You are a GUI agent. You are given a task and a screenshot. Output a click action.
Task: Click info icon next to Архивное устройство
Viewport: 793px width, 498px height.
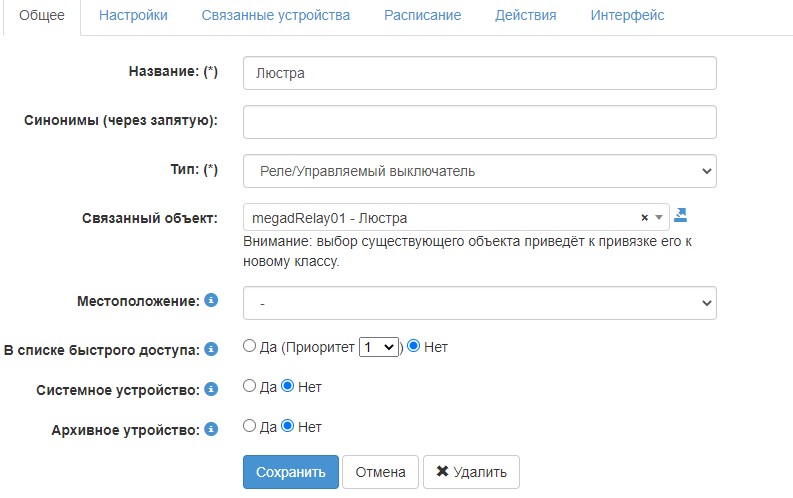pyautogui.click(x=211, y=429)
